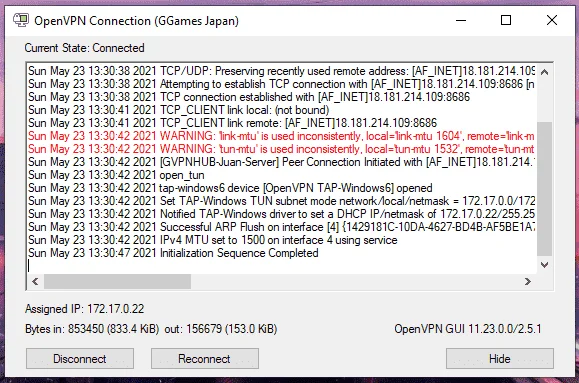
Task: Click the 'tap-windows6 device' opened log line
Action: pos(230,188)
